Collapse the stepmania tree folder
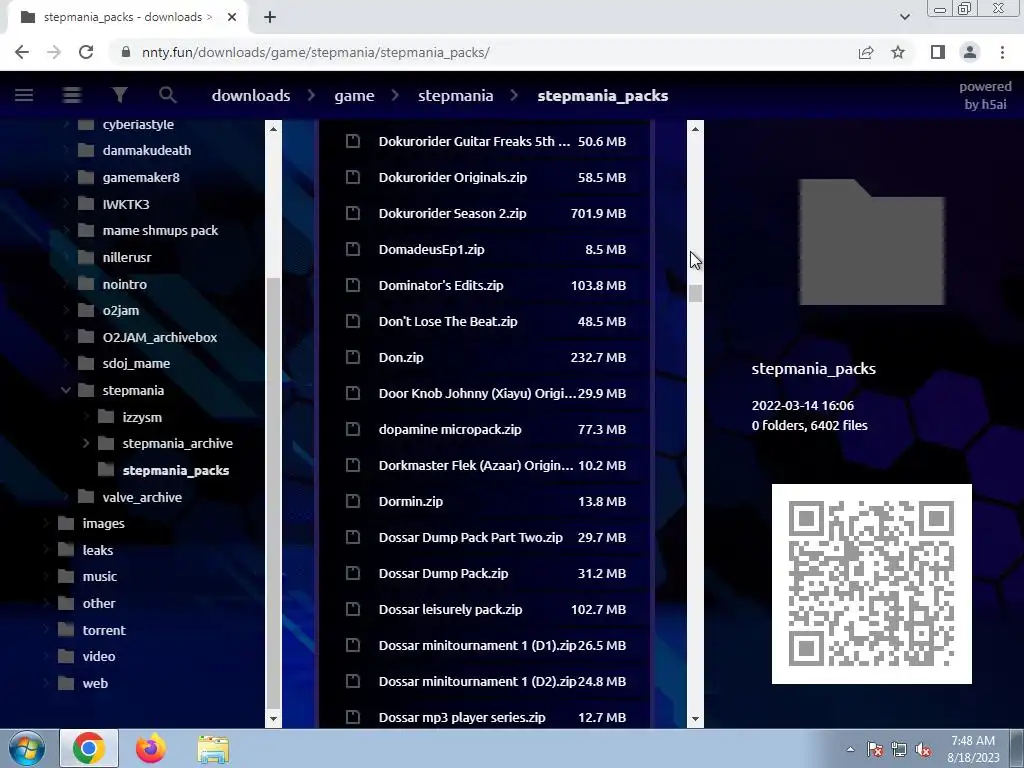 [66, 391]
